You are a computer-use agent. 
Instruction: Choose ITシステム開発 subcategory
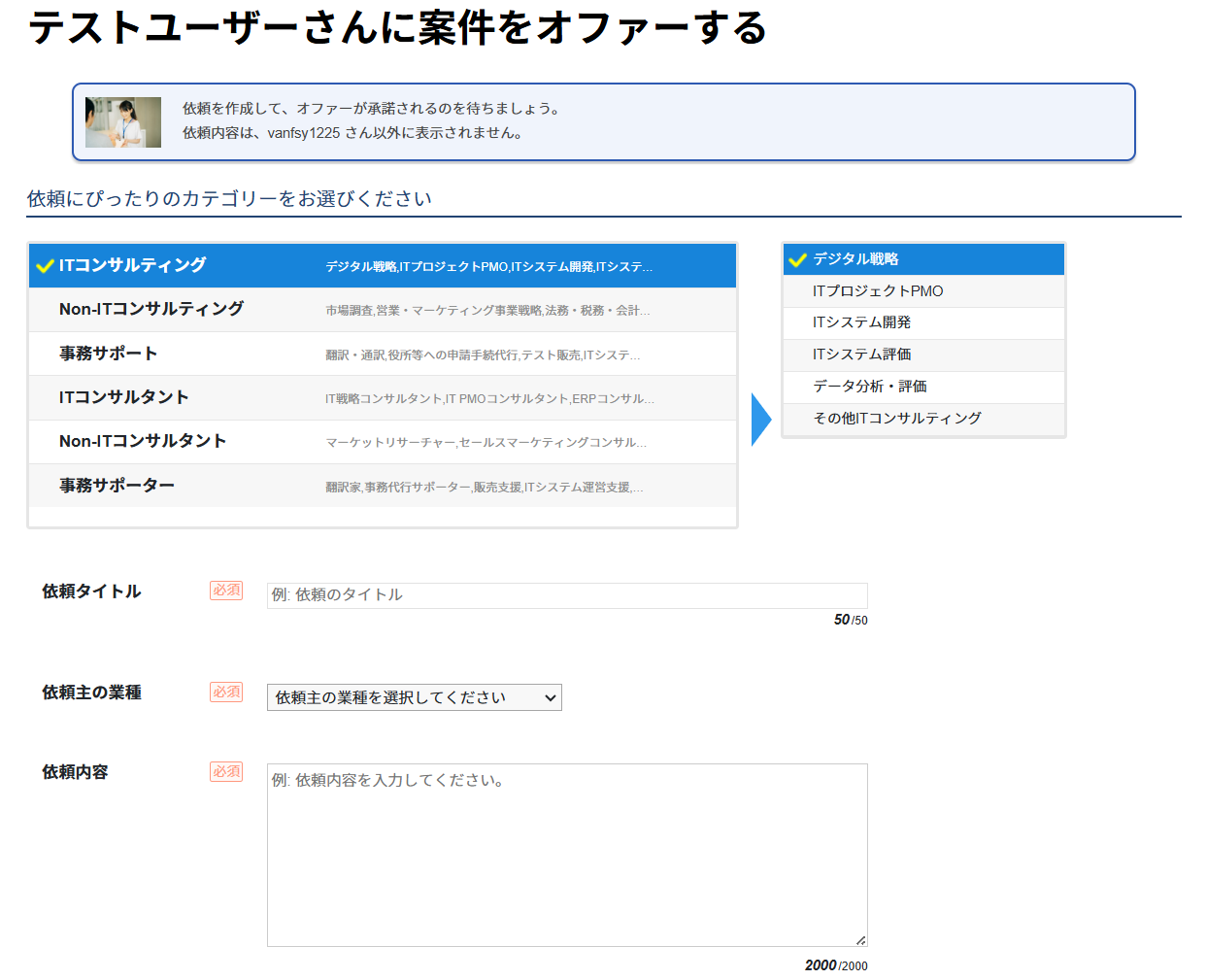(923, 322)
